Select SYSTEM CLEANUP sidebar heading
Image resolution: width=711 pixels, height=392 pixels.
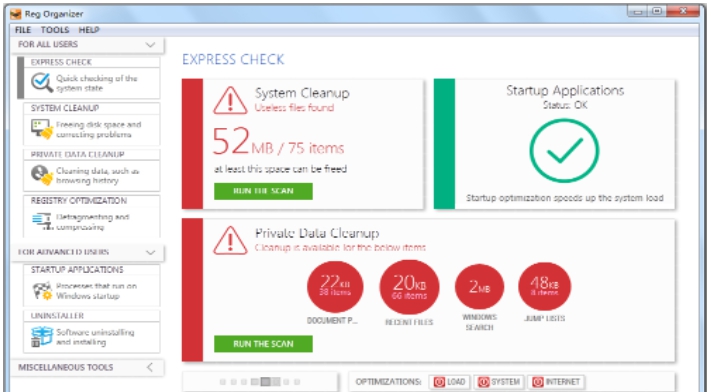coord(65,108)
